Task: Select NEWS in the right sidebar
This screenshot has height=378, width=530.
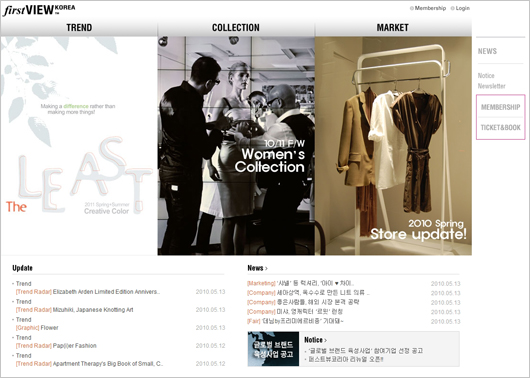Action: (x=487, y=51)
